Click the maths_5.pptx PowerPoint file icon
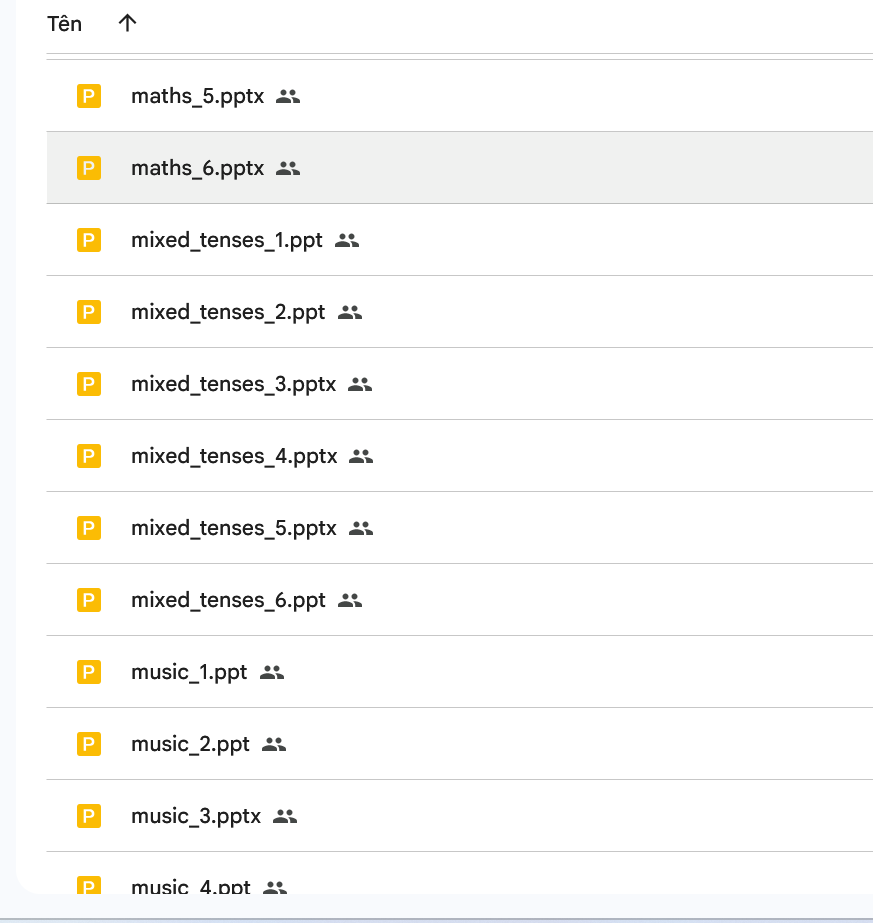 click(x=89, y=96)
